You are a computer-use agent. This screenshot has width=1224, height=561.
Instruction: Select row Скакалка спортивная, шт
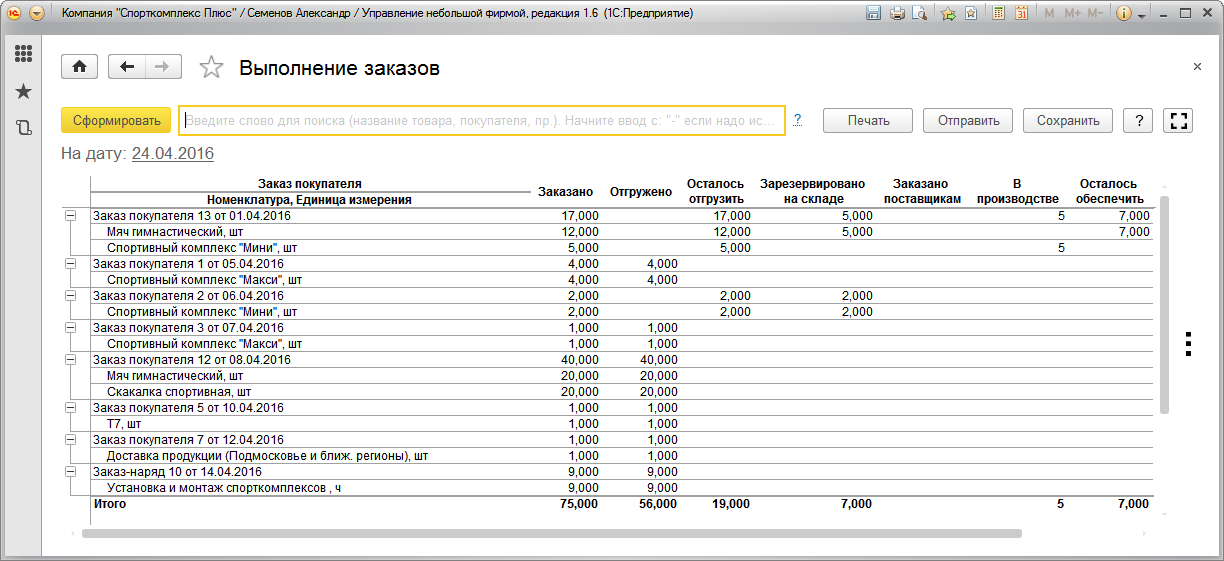pyautogui.click(x=620, y=391)
